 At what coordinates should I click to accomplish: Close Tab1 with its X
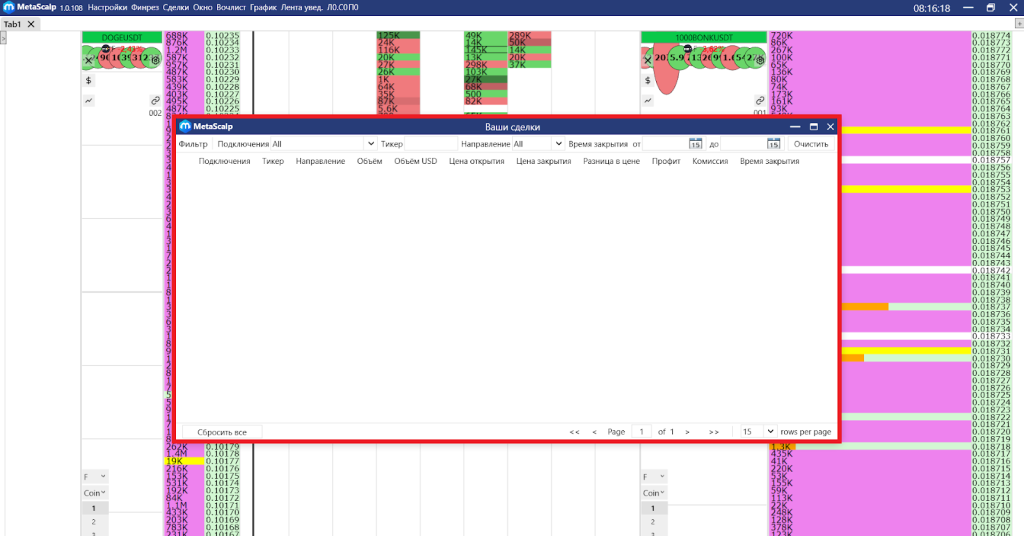[31, 24]
